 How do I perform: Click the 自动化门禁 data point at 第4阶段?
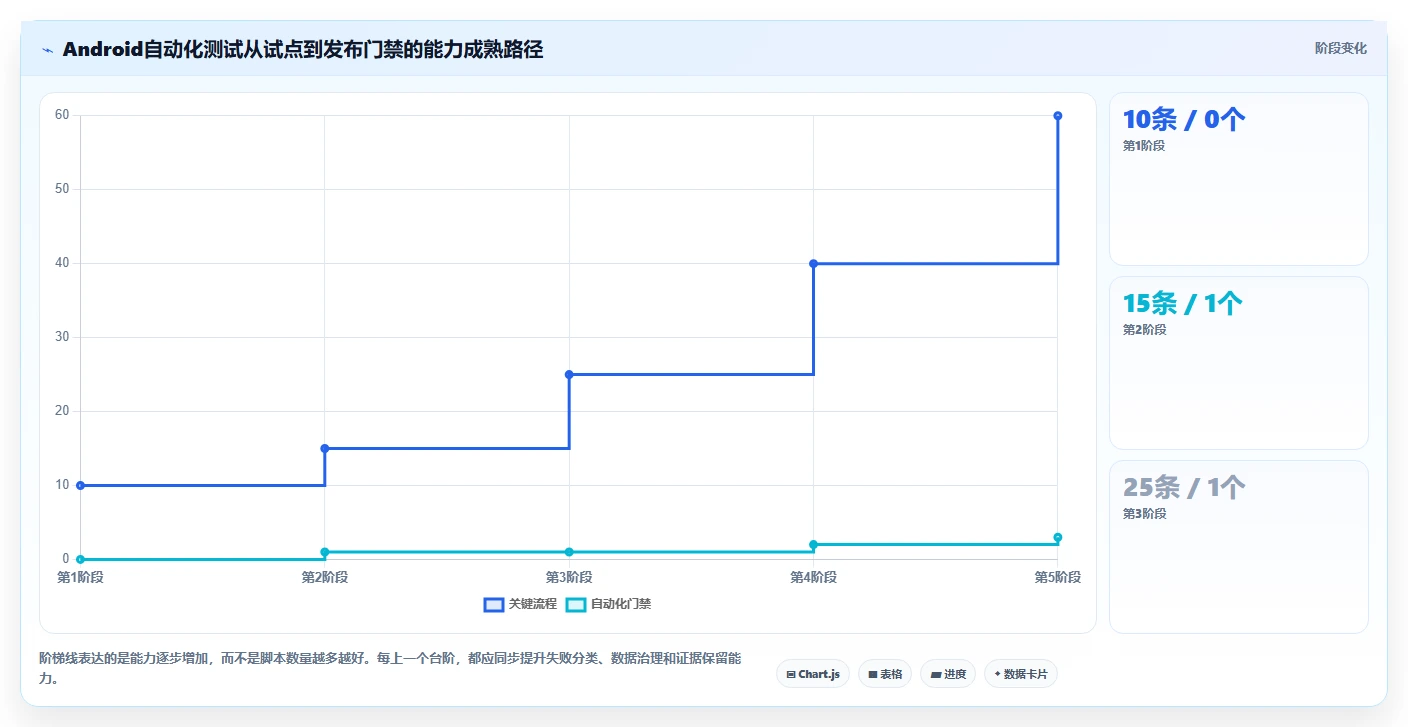click(813, 544)
